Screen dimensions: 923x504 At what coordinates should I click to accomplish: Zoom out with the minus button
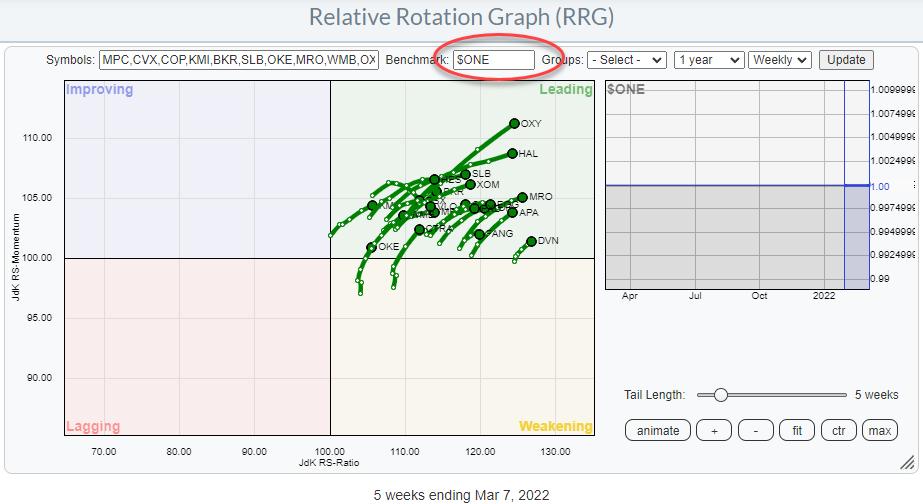point(755,431)
